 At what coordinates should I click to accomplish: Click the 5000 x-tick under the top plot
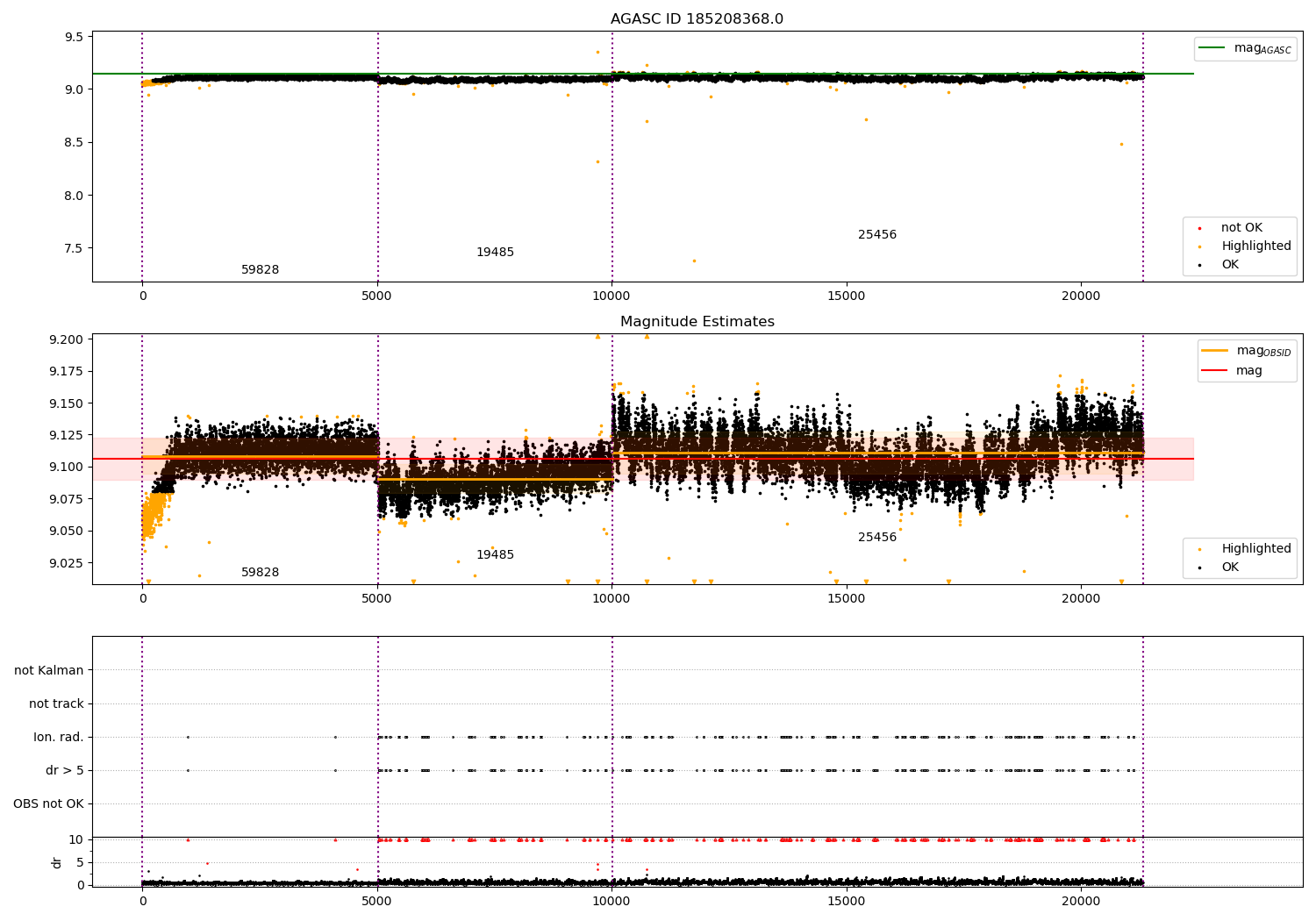tap(377, 296)
